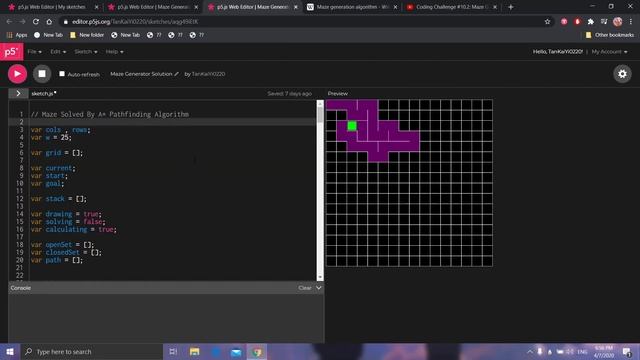Open the notification center icon

coord(627,351)
